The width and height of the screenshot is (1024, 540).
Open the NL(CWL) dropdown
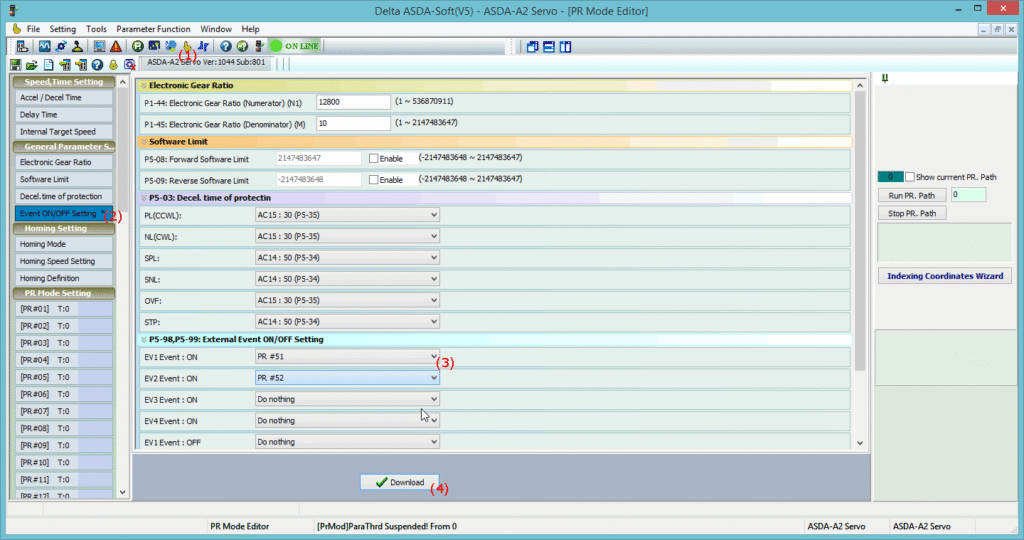tap(347, 236)
